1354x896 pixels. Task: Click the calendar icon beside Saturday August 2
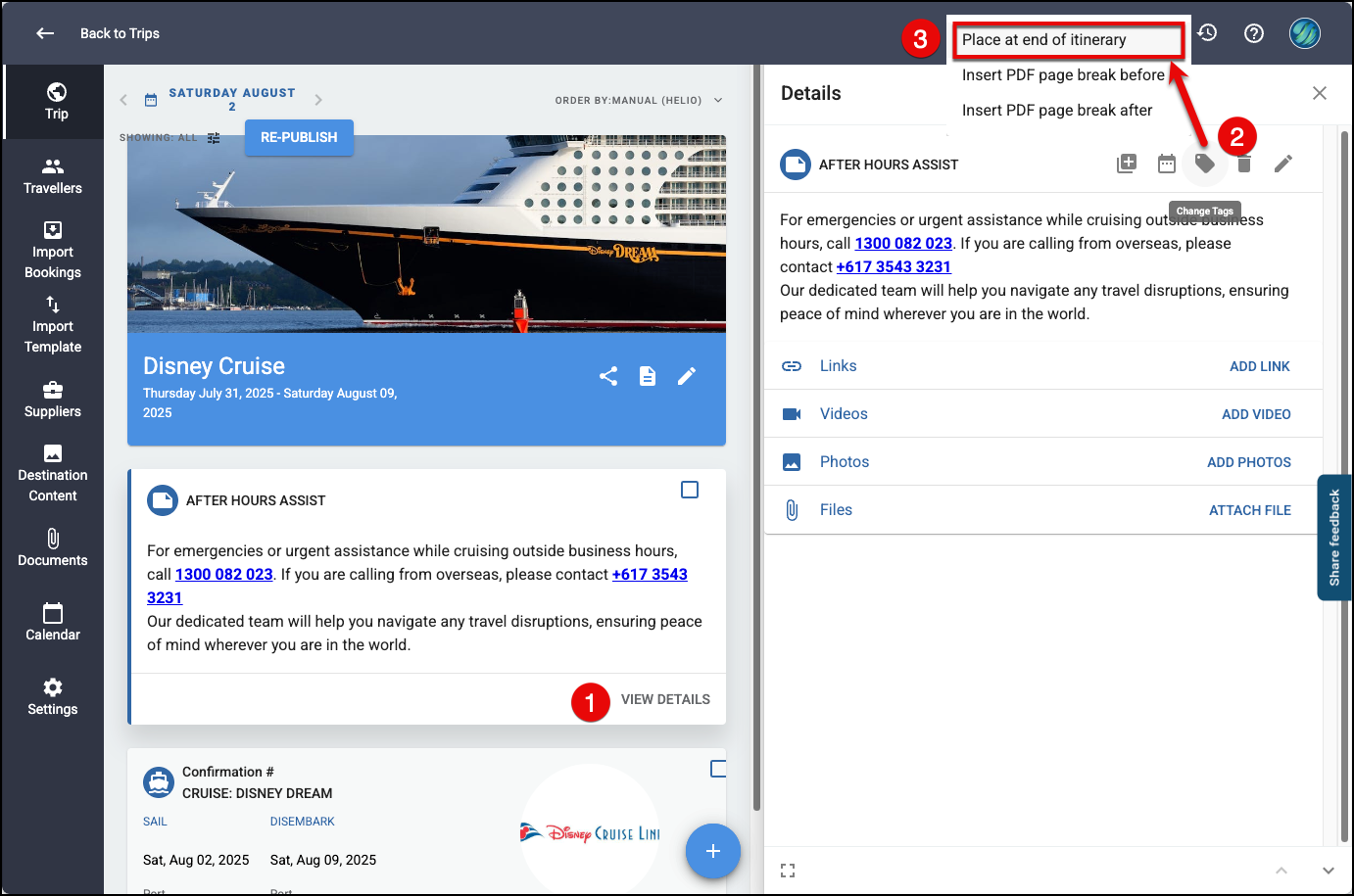[x=151, y=100]
